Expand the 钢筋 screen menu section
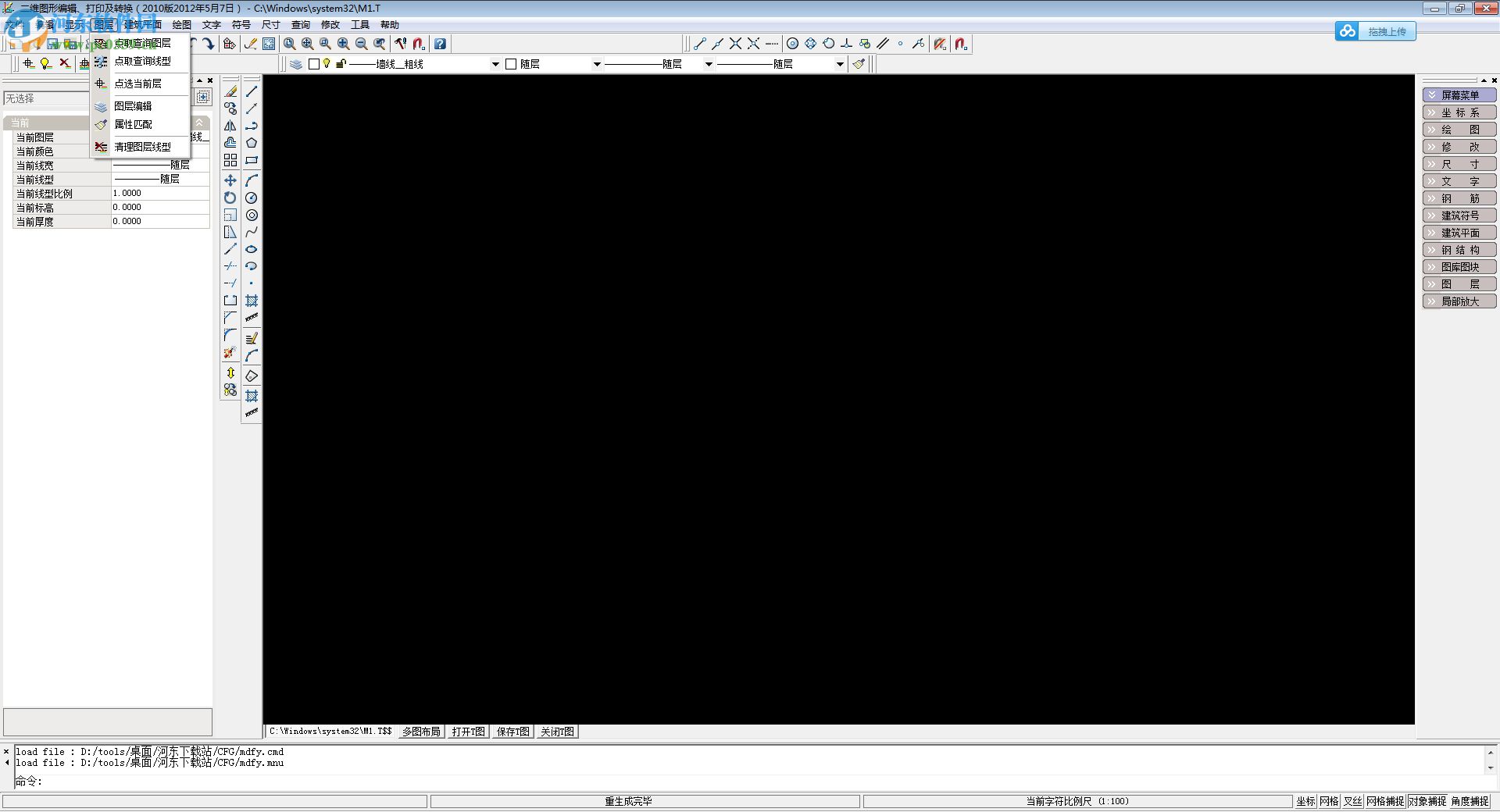This screenshot has height=812, width=1500. 1459,198
